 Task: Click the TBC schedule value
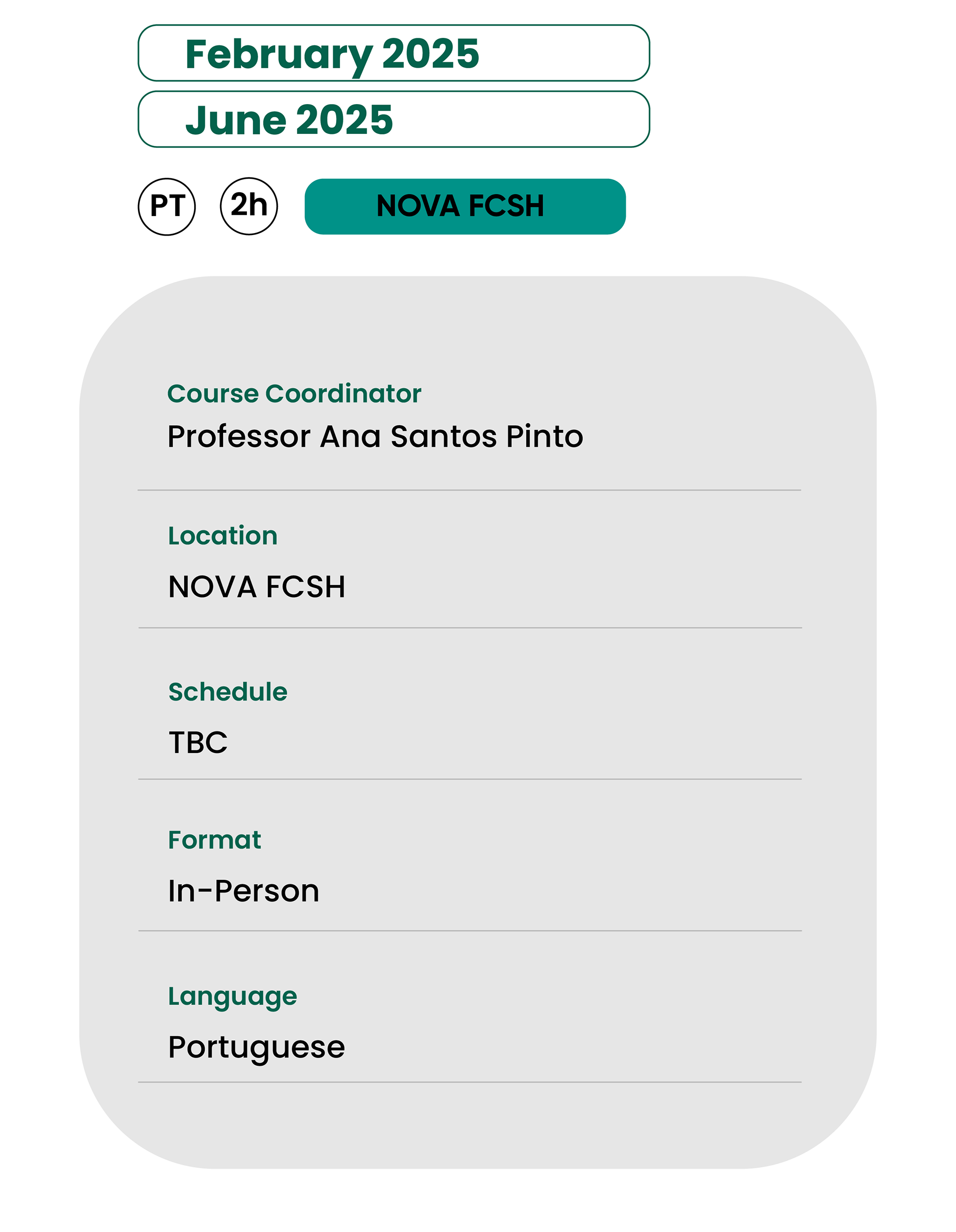198,742
